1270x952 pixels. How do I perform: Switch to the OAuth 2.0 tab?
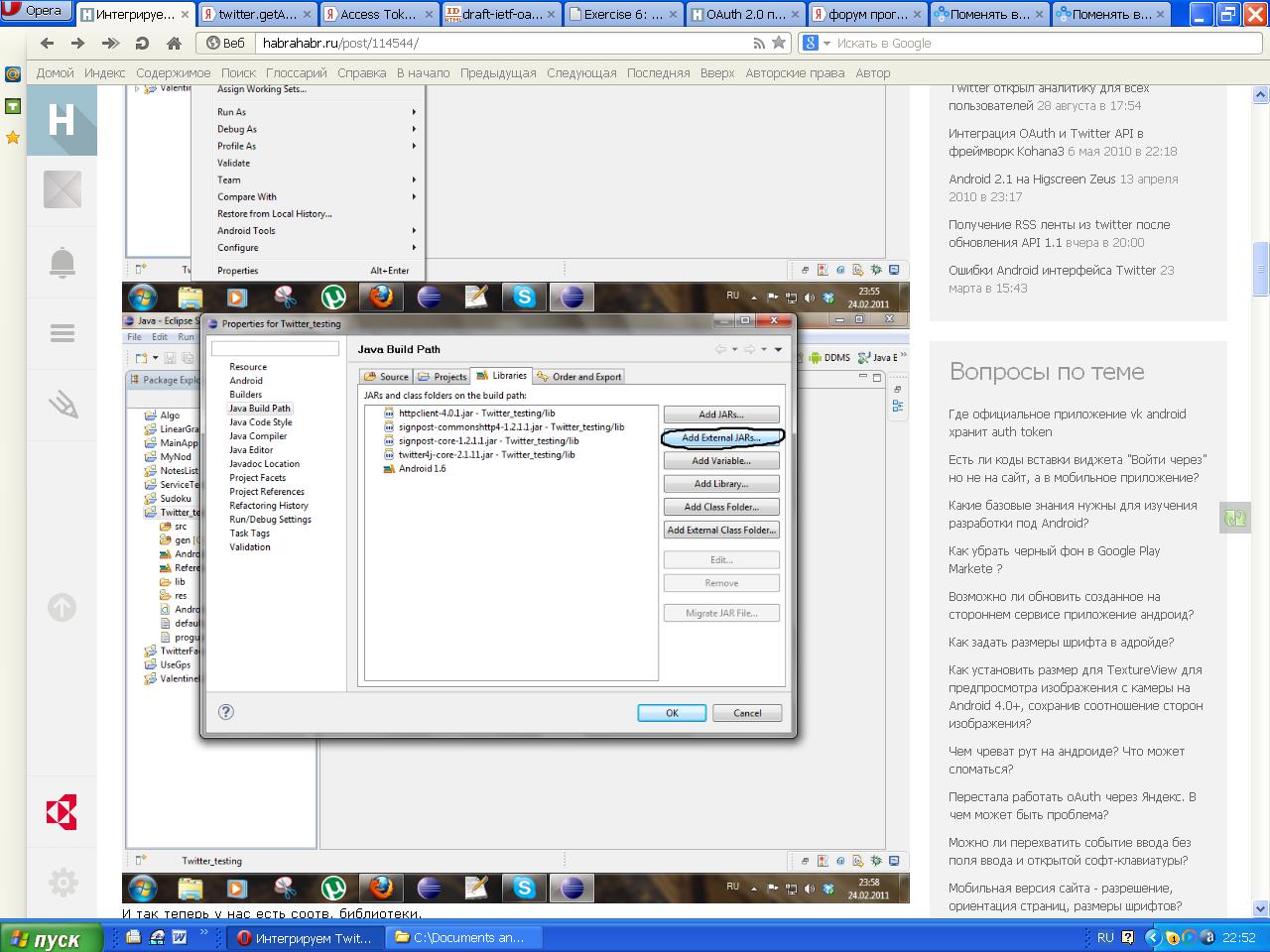coord(744,15)
